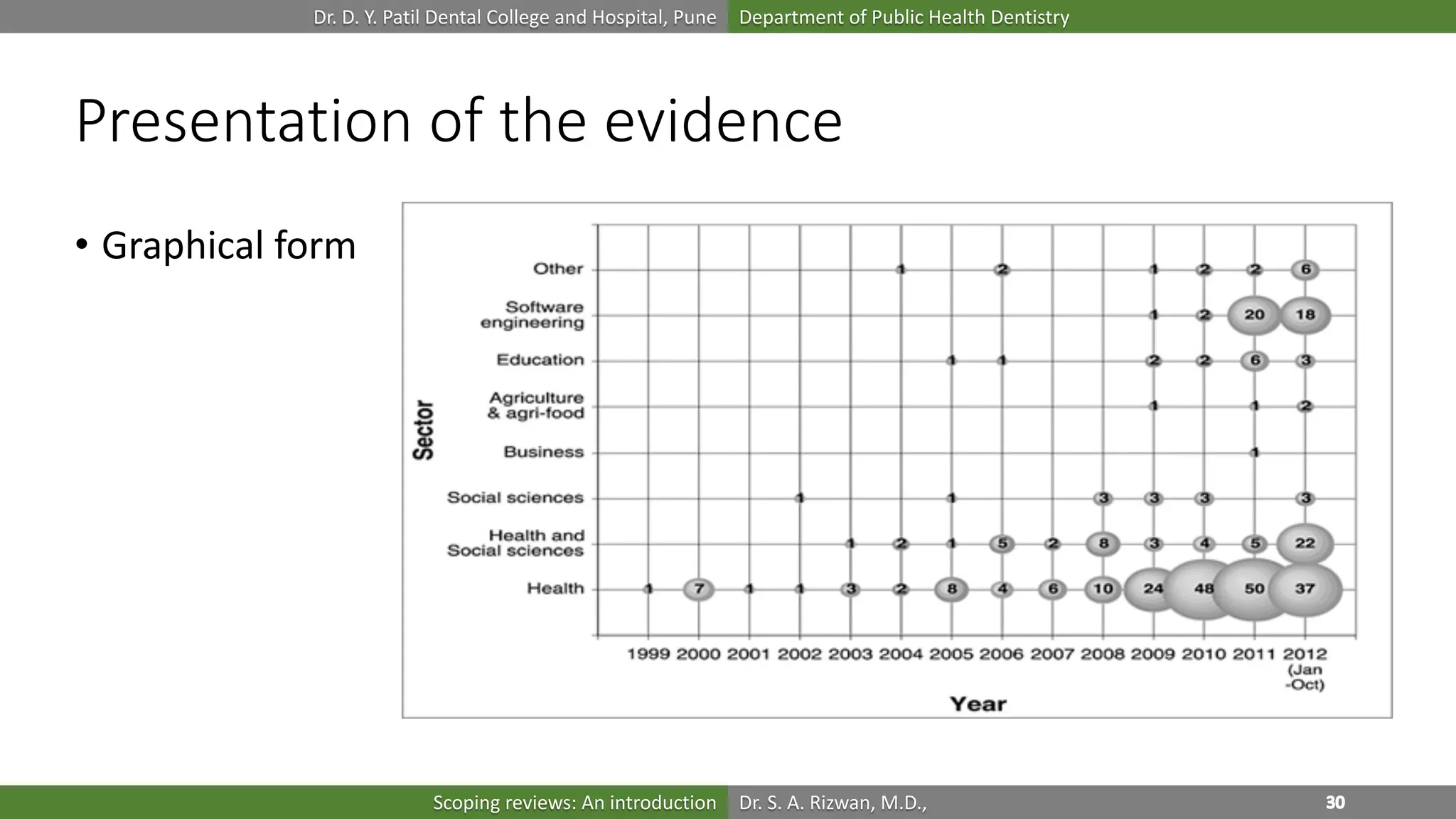Click the Scoping reviews: An introduction footer
Viewport: 1456px width, 819px height.
click(x=574, y=803)
